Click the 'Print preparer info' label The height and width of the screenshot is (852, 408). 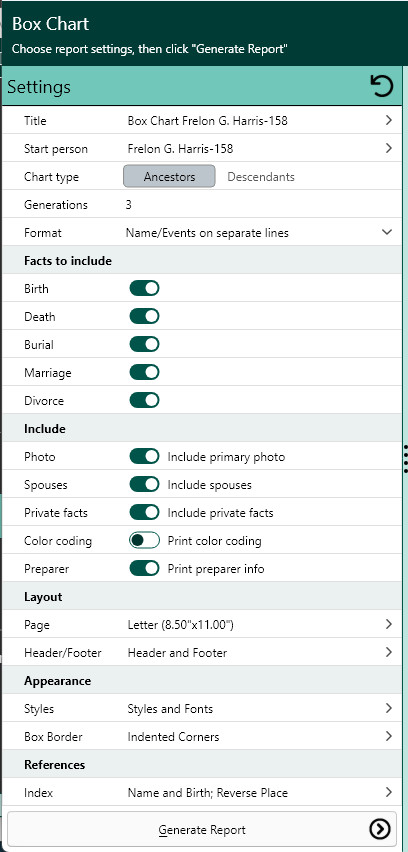tap(216, 569)
